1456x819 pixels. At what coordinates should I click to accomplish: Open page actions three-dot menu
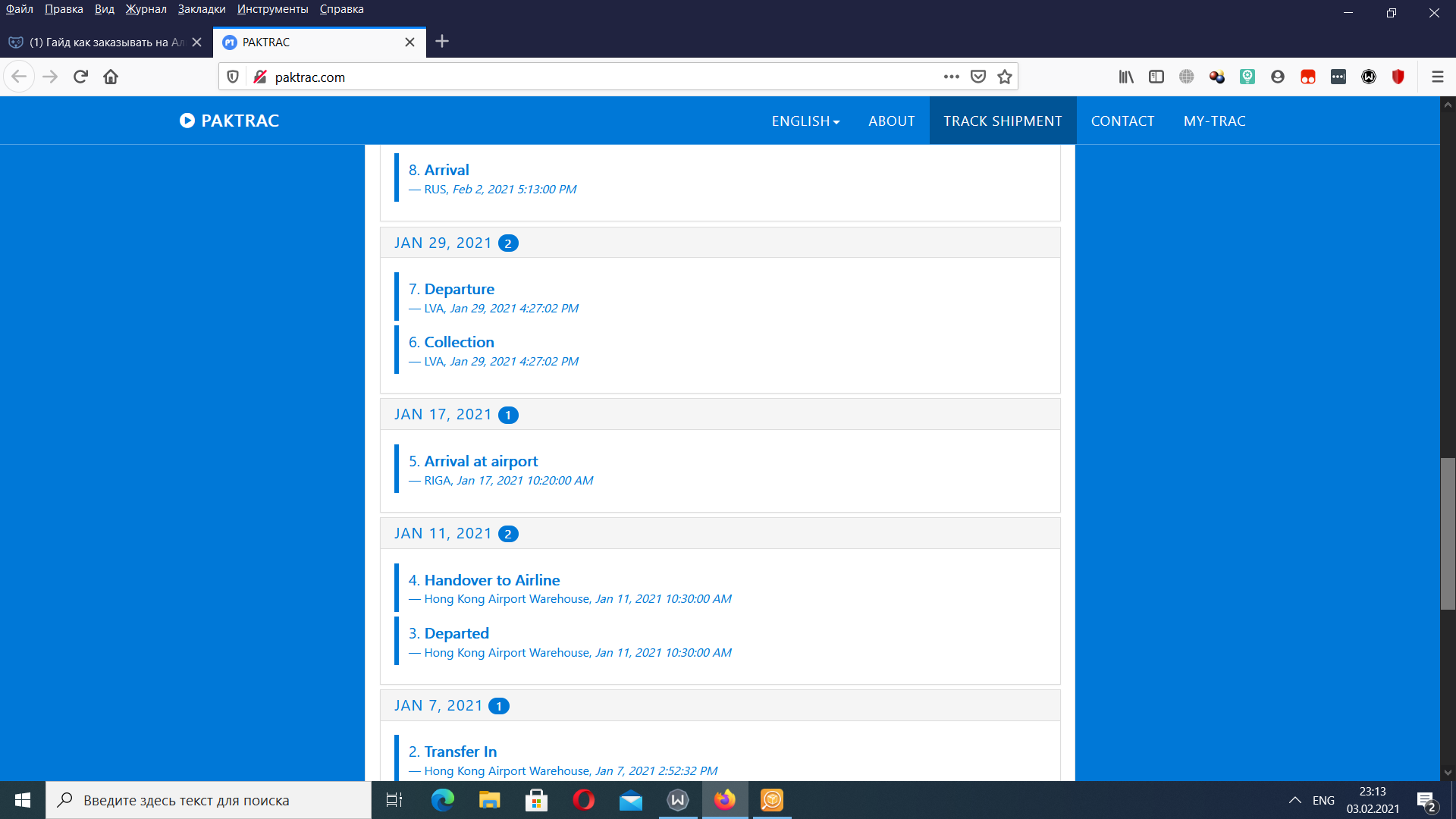951,77
